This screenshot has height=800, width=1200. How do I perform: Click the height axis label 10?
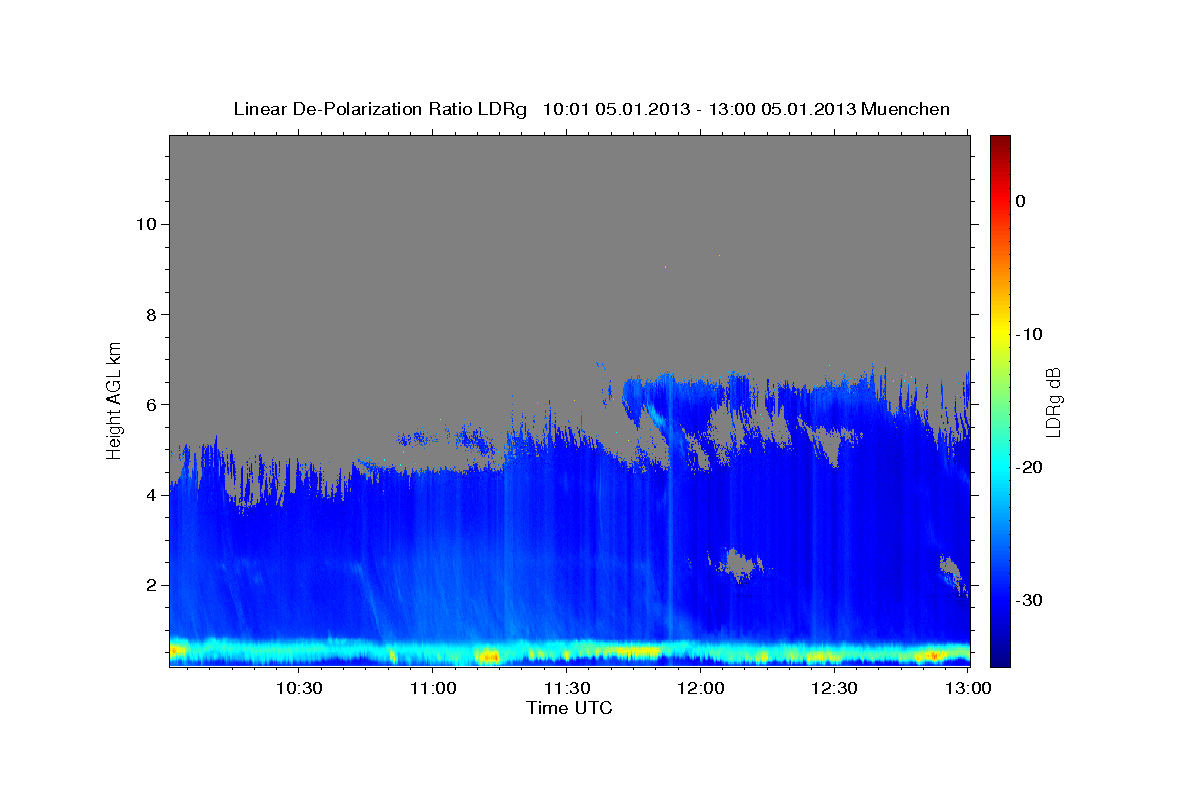145,223
